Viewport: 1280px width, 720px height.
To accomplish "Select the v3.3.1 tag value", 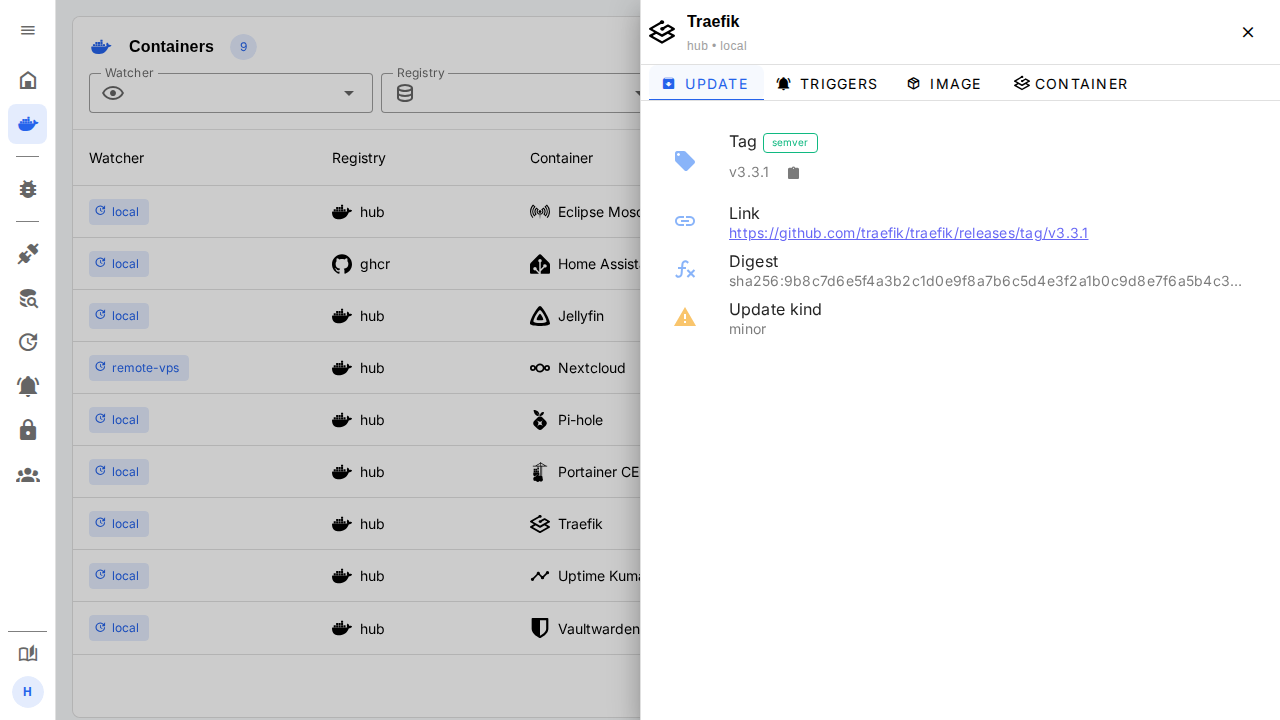I will coord(749,172).
